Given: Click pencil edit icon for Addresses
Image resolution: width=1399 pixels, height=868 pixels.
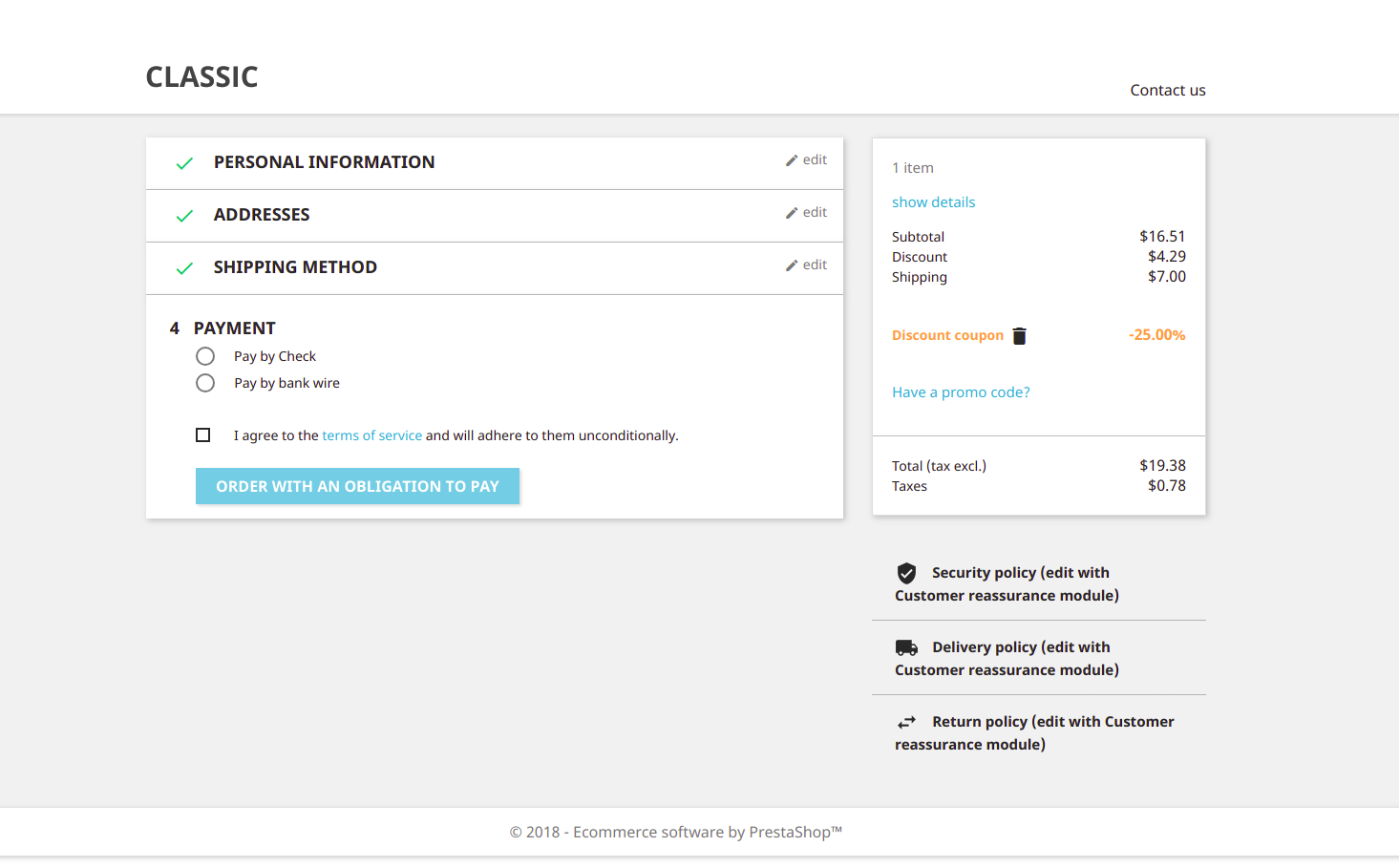Looking at the screenshot, I should 792,213.
